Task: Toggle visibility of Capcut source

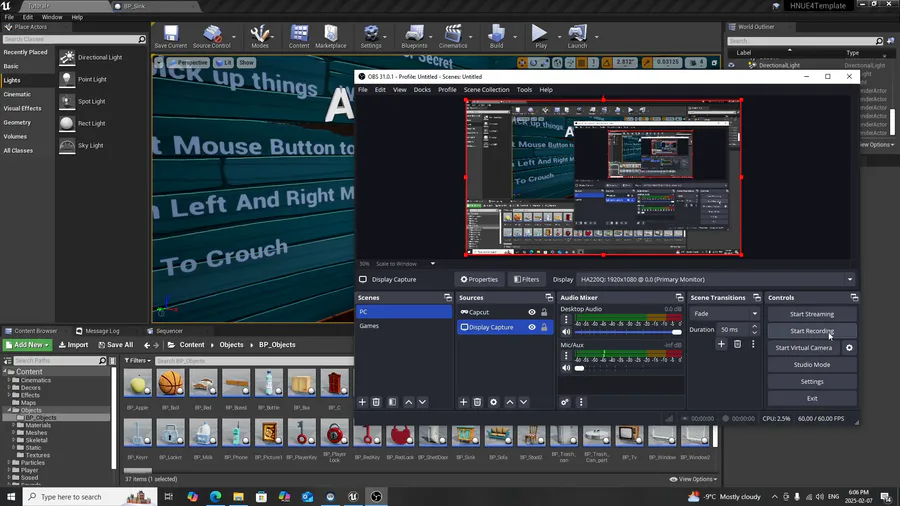Action: click(x=532, y=312)
